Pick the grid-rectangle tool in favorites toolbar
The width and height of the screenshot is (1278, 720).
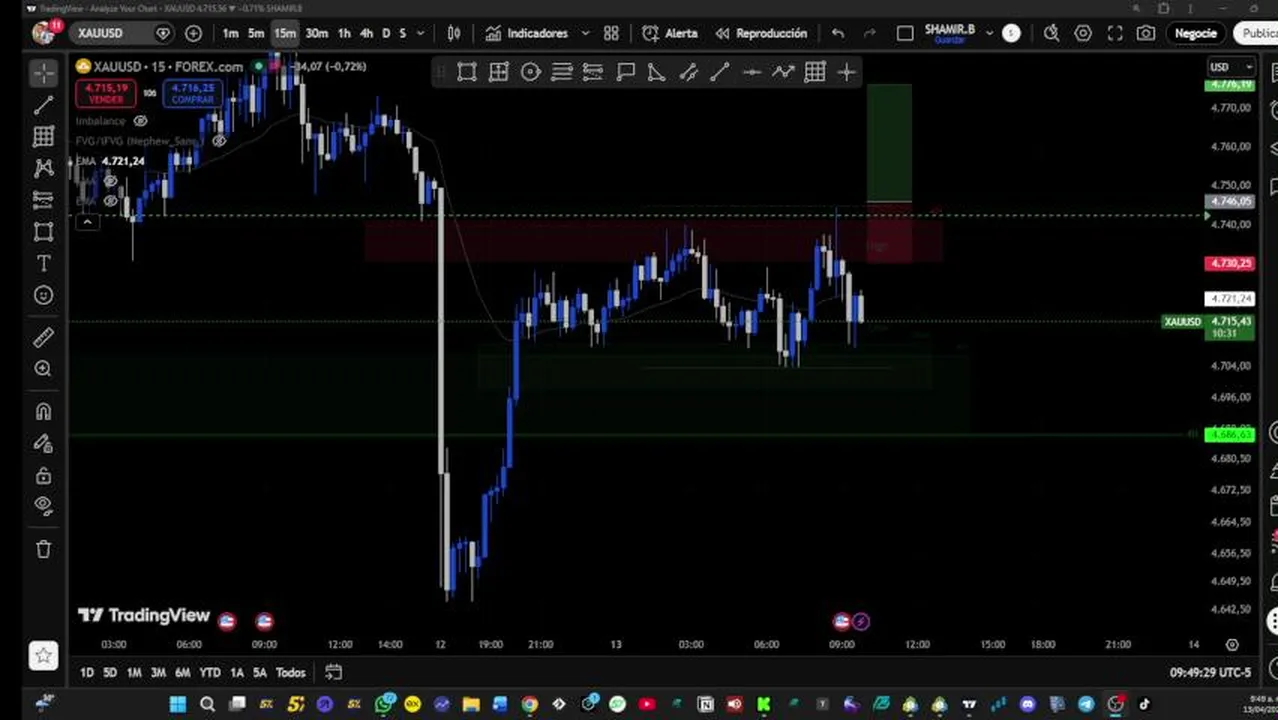498,72
